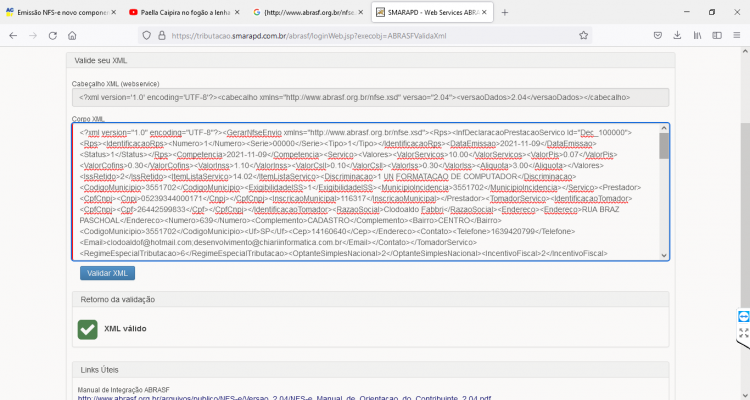Open the ABRASF manual PDF link
This screenshot has width=750, height=400.
[285, 398]
